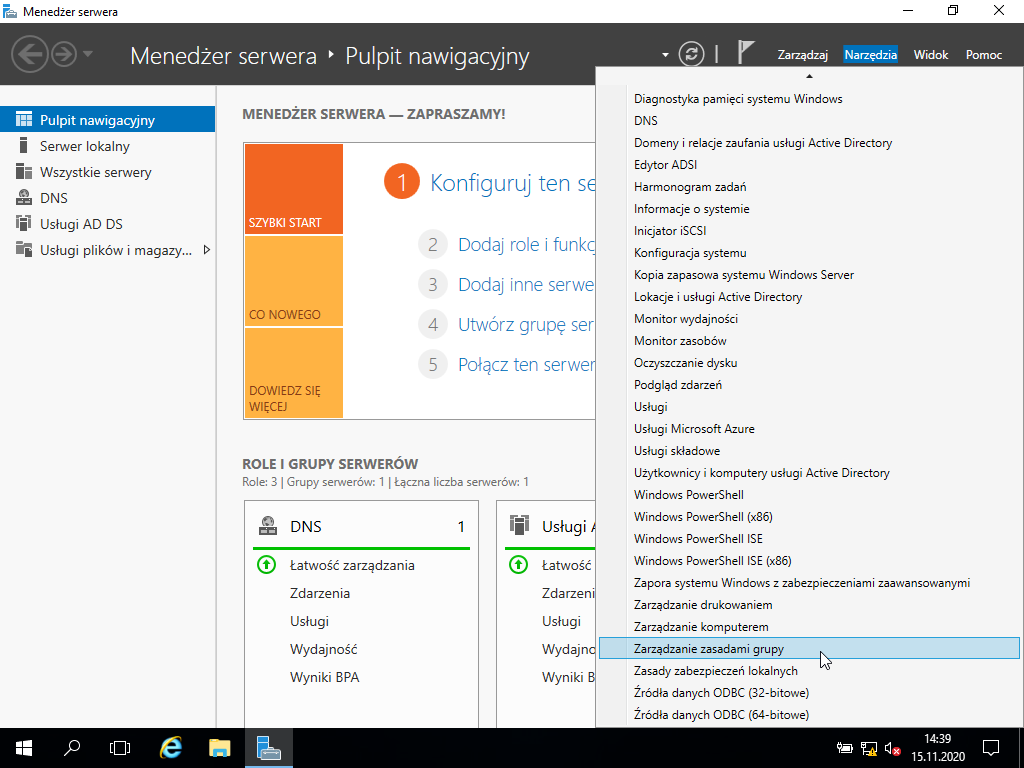
Task: Select Wszystkie serwery icon in sidebar
Action: [24, 172]
